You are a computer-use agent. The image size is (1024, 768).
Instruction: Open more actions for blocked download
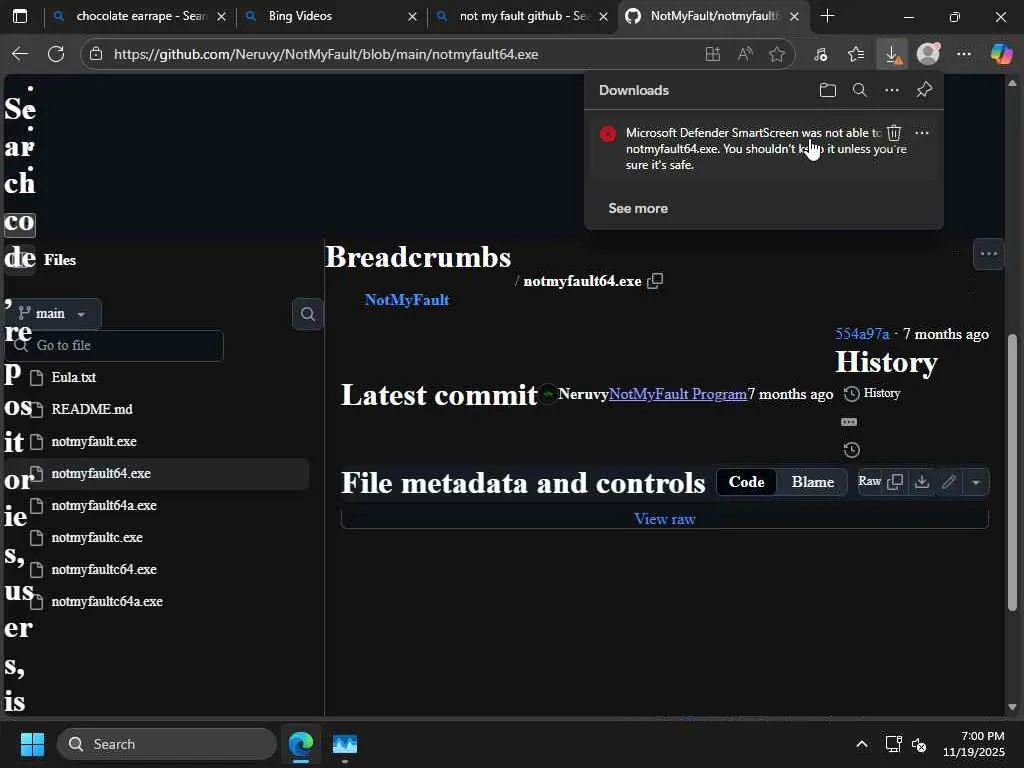tap(921, 133)
